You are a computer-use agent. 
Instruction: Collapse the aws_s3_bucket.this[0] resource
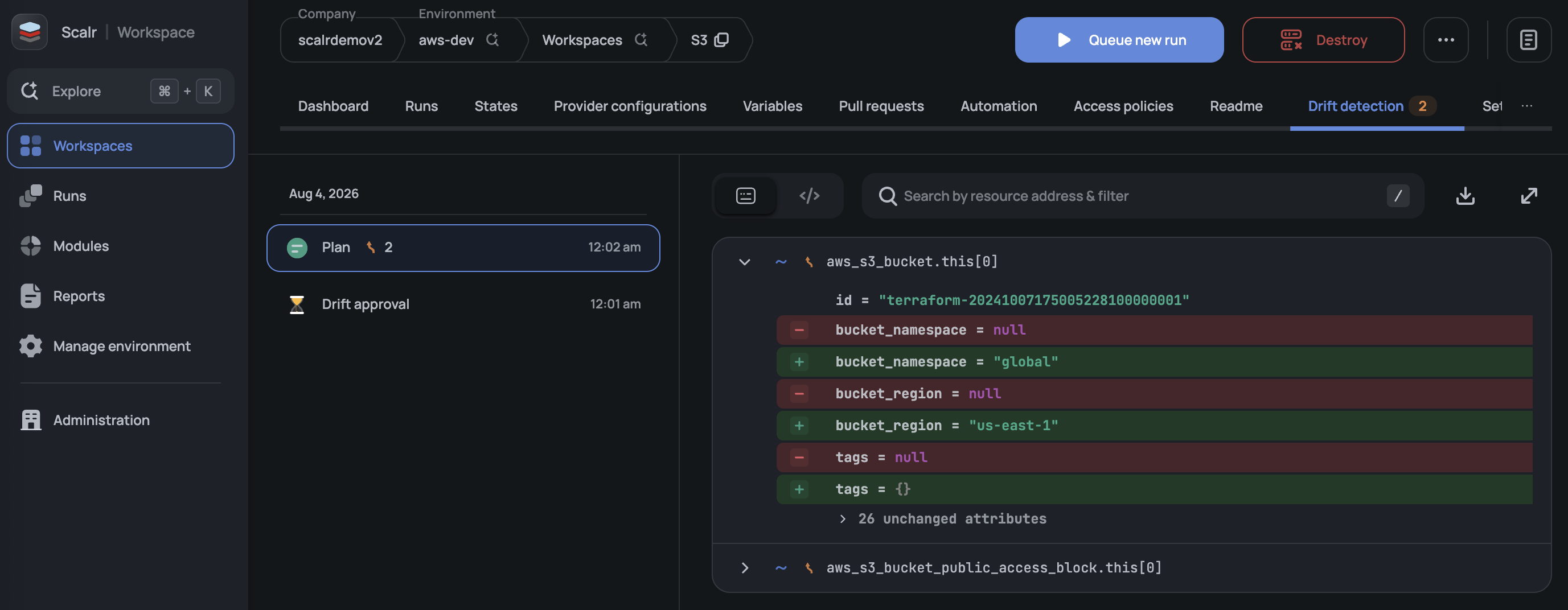tap(745, 262)
